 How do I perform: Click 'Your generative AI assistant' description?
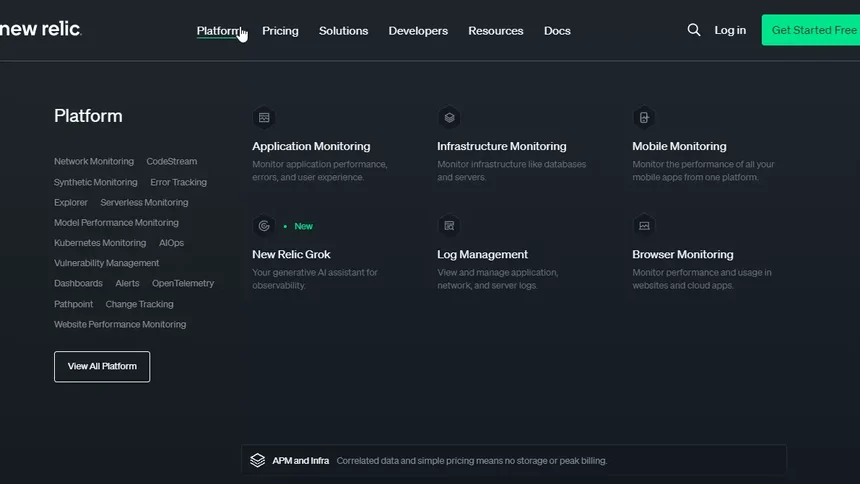point(315,279)
